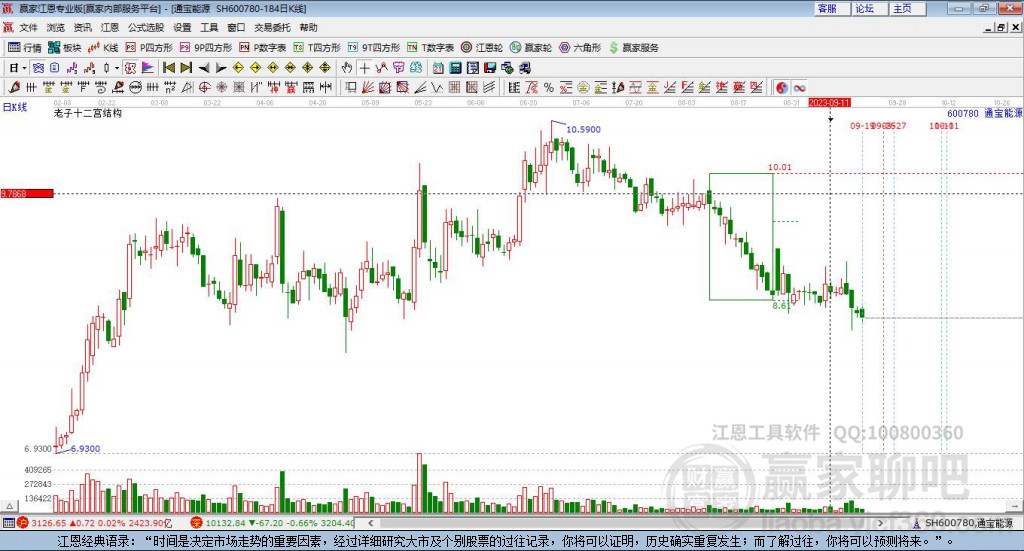This screenshot has height=551, width=1024.
Task: Click the 老子十二宫结构 label
Action: click(88, 113)
